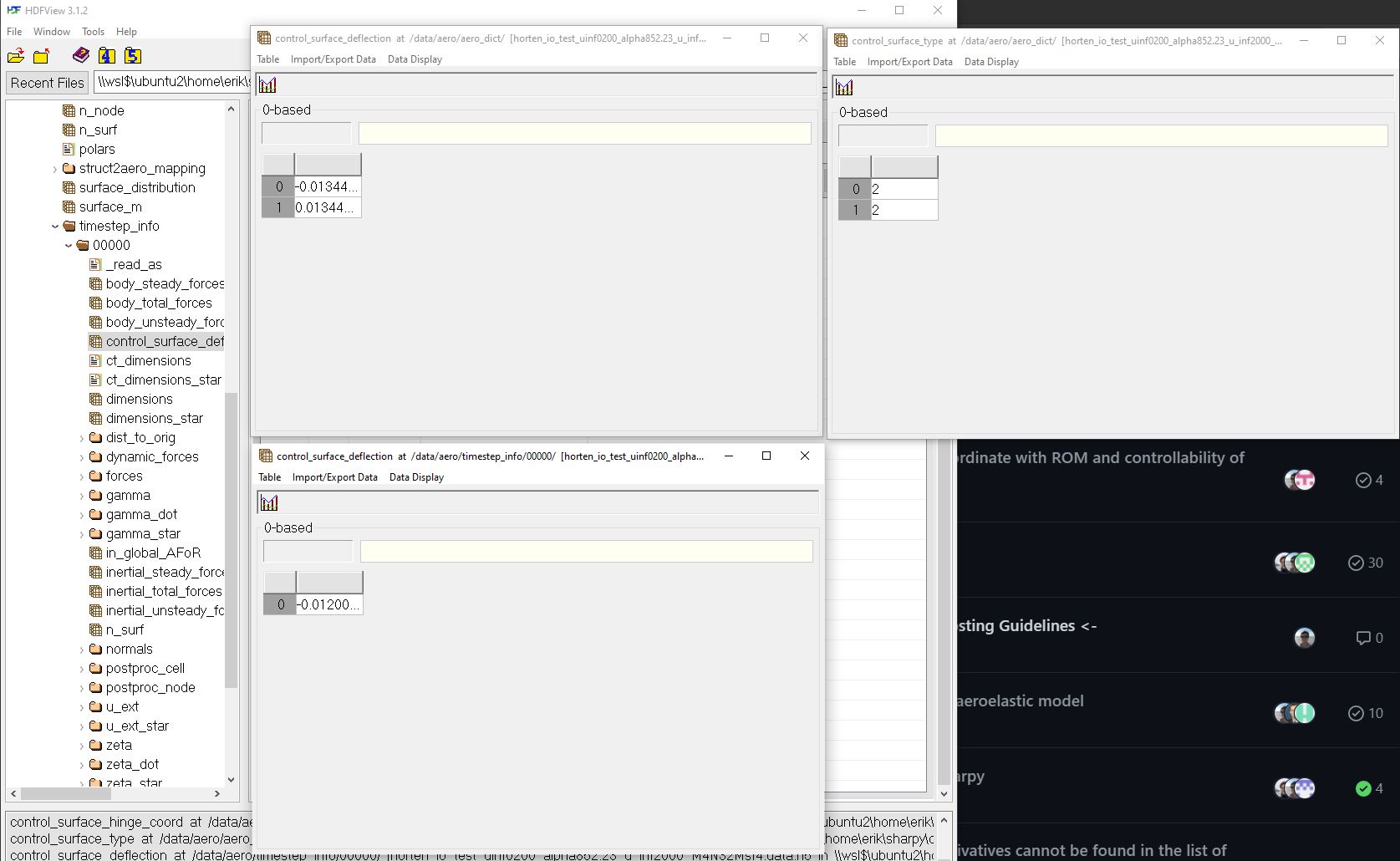Open line plot in control_surface_deflection aero_dict window
This screenshot has height=861, width=1400.
267,84
